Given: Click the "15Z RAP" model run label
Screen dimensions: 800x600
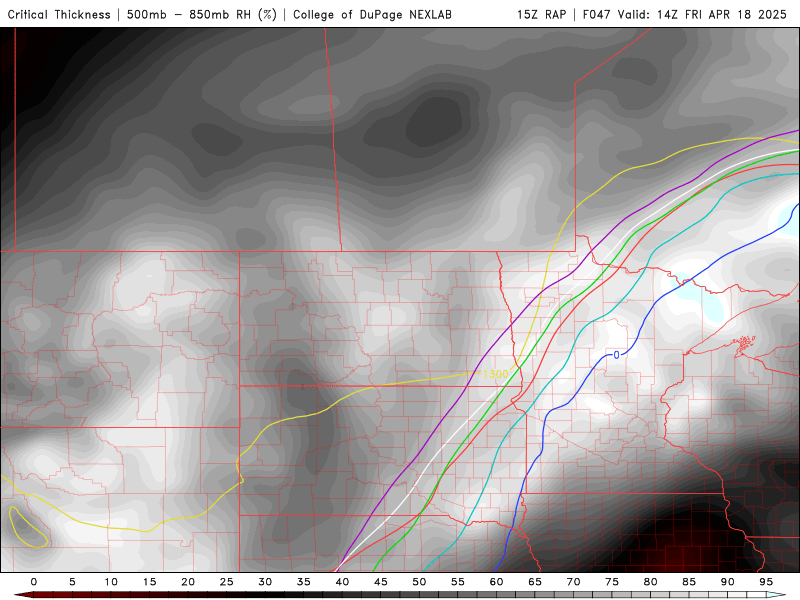Looking at the screenshot, I should point(541,14).
